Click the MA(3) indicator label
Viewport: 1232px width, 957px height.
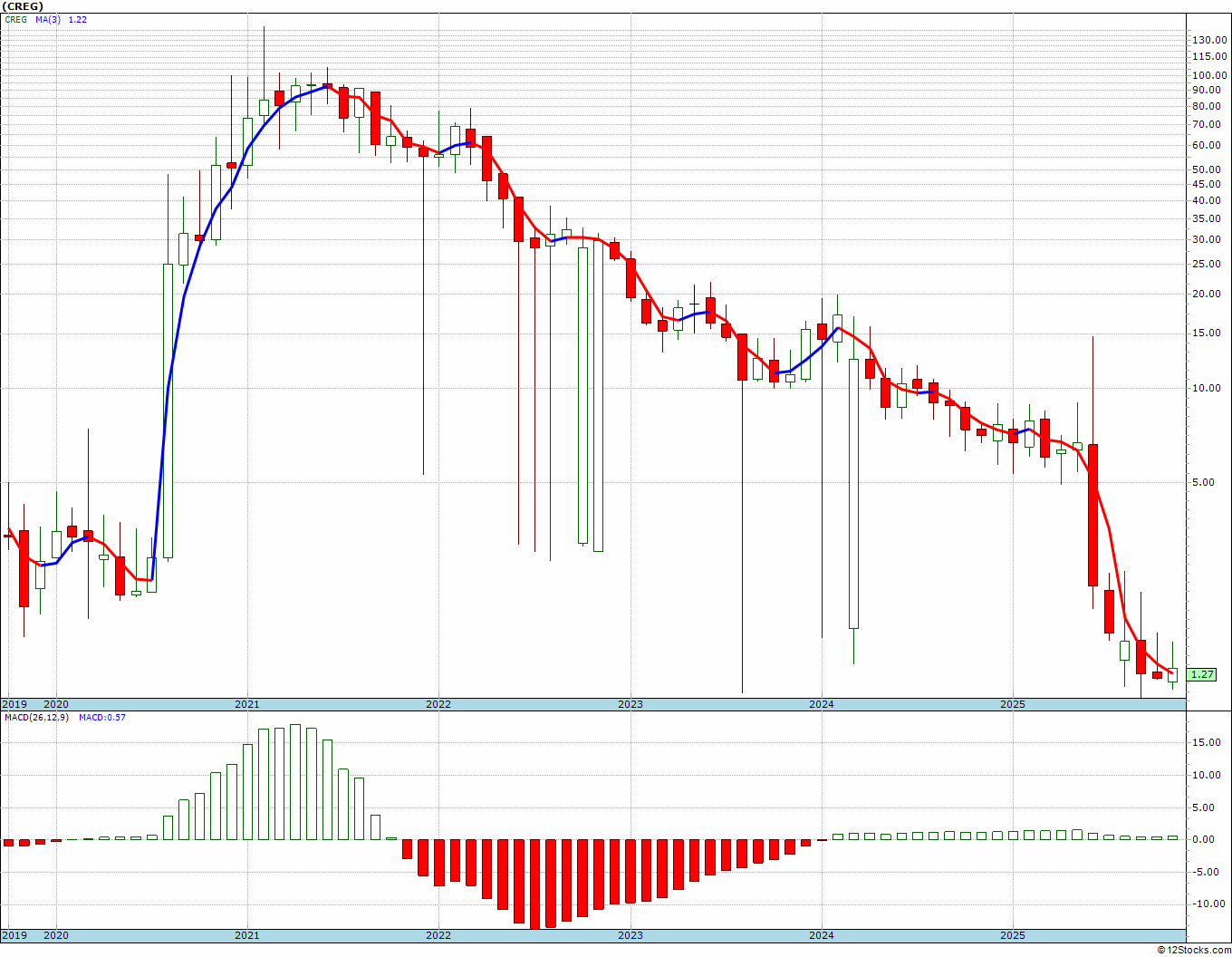pyautogui.click(x=49, y=19)
